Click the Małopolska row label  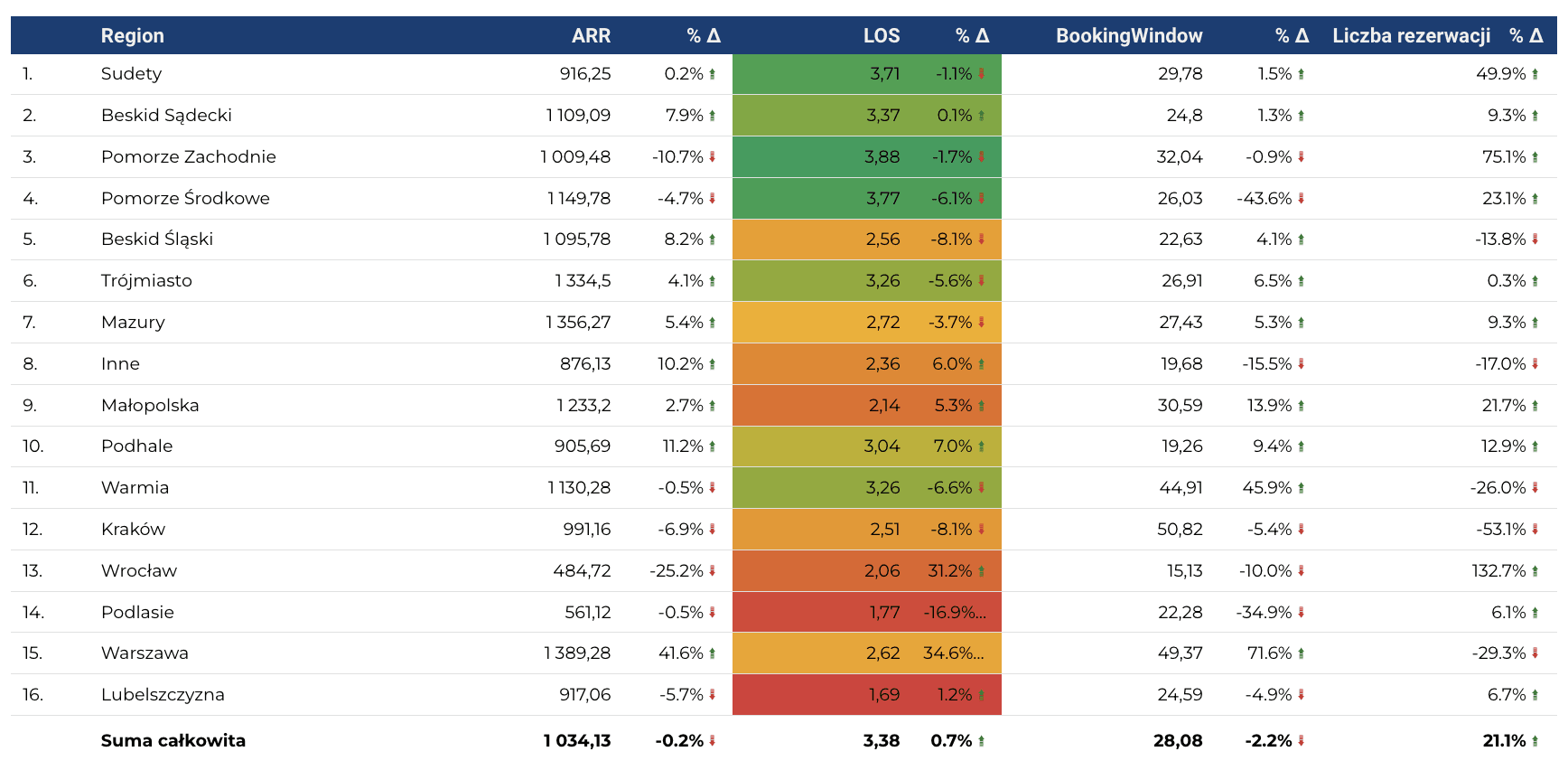pyautogui.click(x=150, y=406)
